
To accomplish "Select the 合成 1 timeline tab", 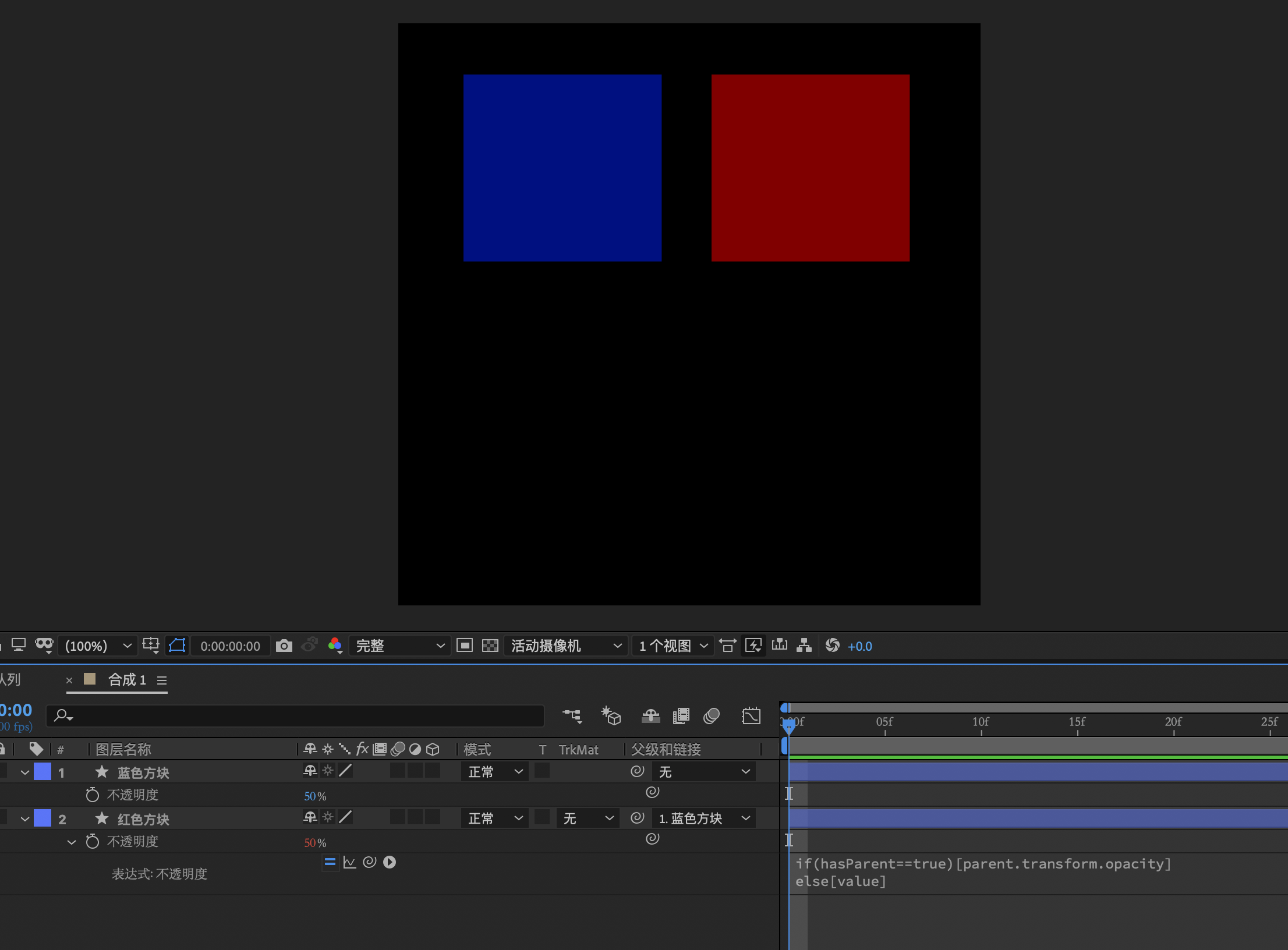I will point(126,680).
